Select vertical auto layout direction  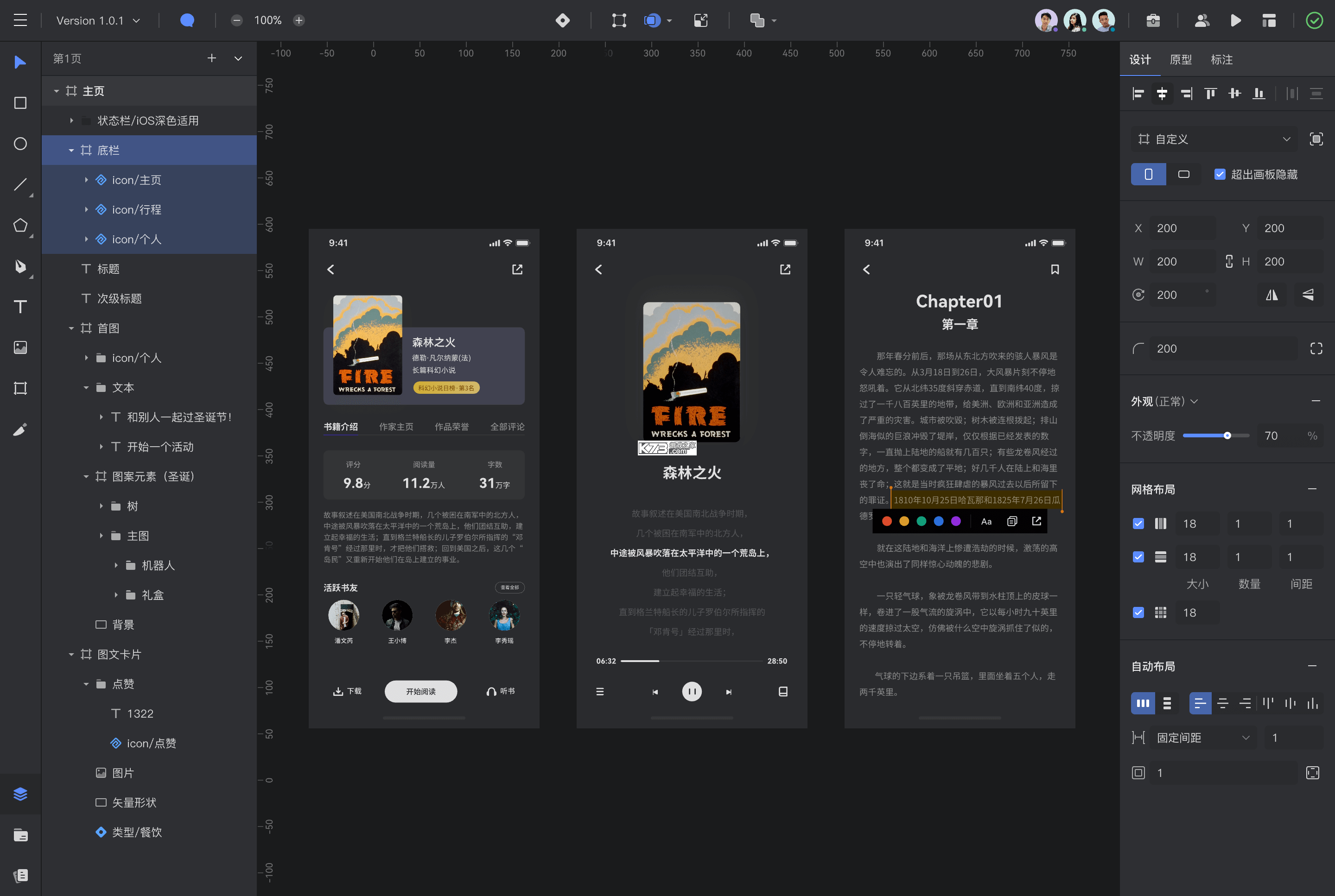(x=1167, y=703)
